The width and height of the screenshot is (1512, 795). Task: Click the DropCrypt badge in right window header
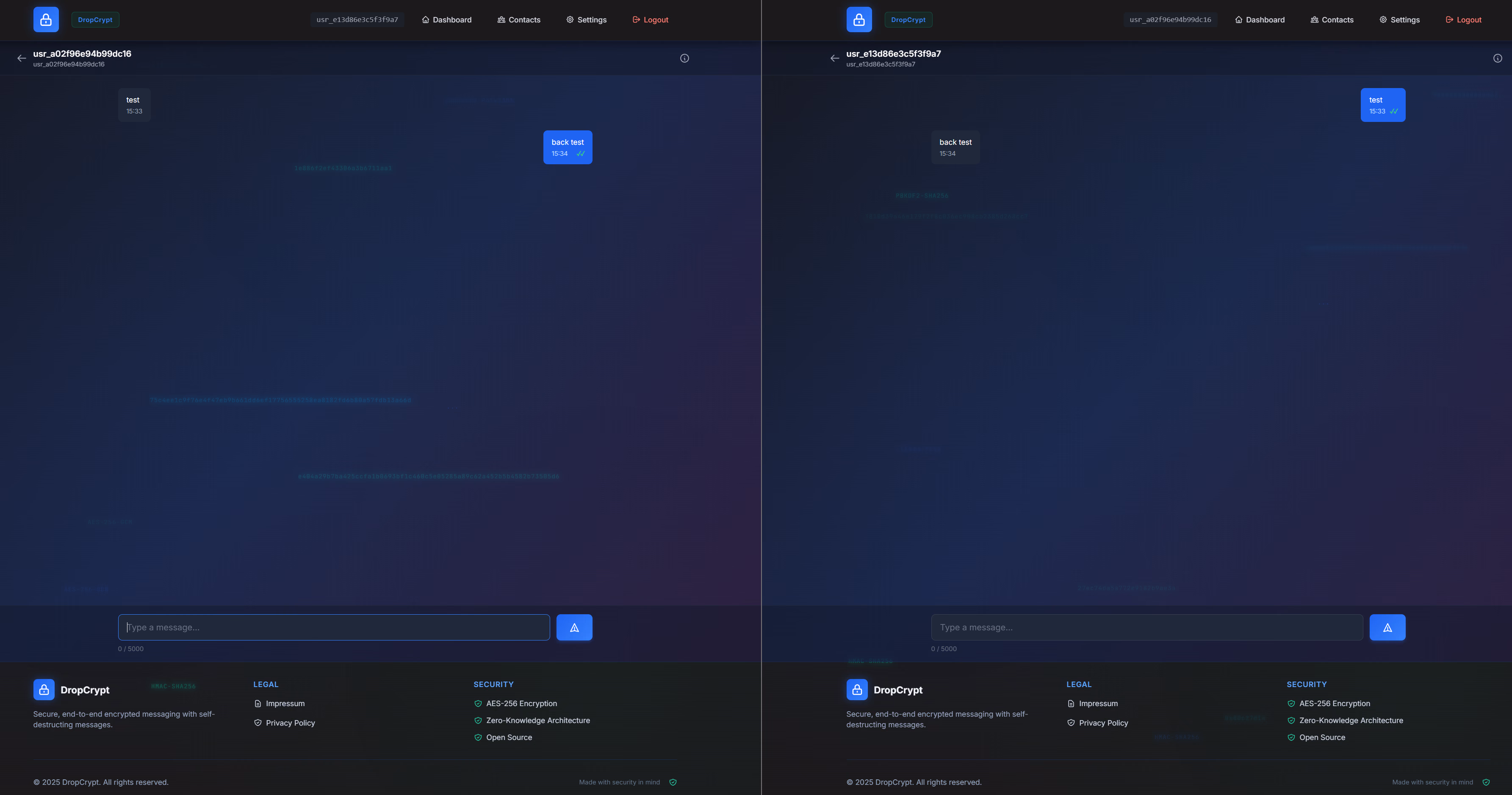[x=908, y=19]
